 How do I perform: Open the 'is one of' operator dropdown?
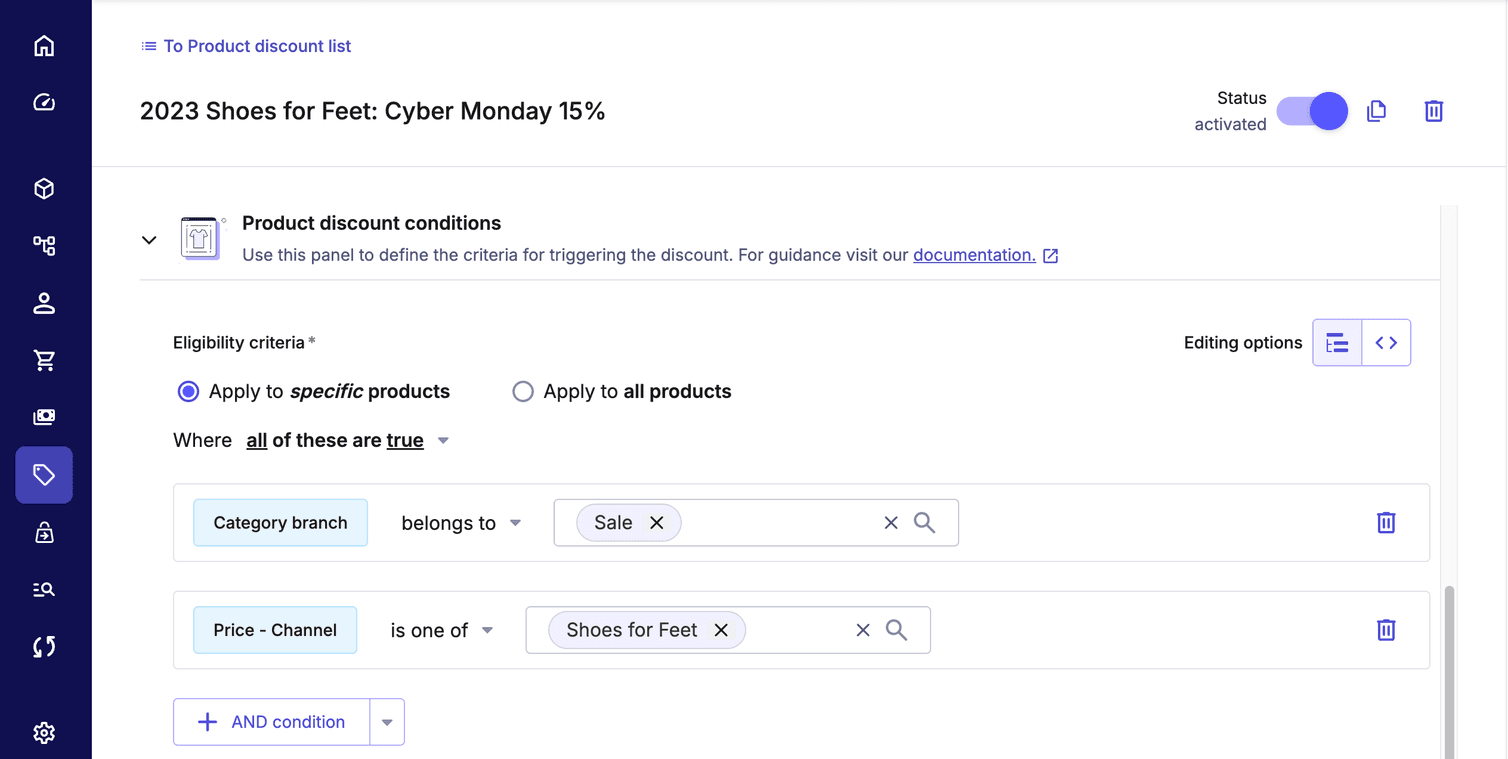coord(442,630)
